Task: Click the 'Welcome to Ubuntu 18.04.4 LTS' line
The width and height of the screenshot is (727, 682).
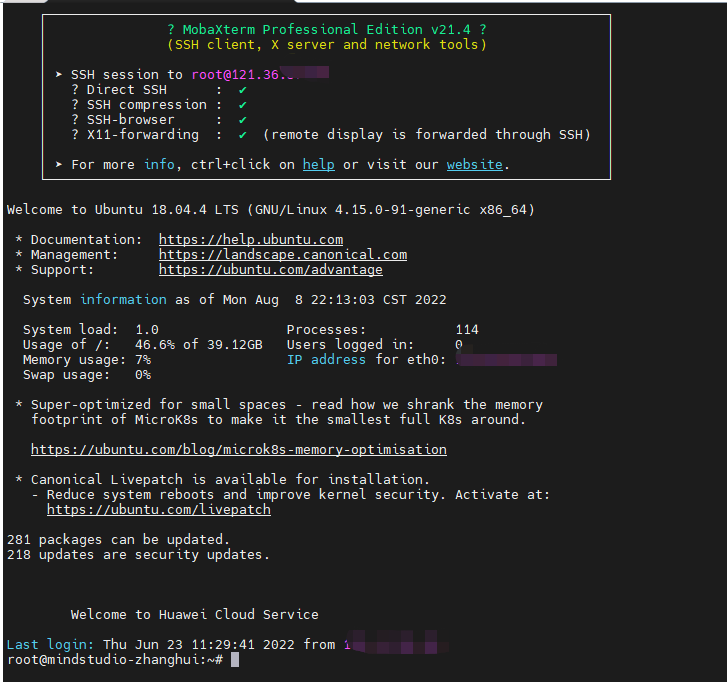Action: 271,210
